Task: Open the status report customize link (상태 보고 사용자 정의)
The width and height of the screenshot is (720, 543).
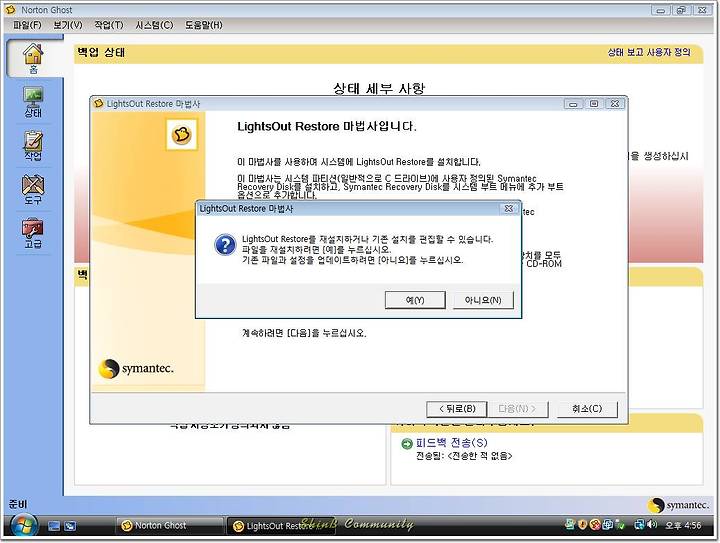Action: 649,52
